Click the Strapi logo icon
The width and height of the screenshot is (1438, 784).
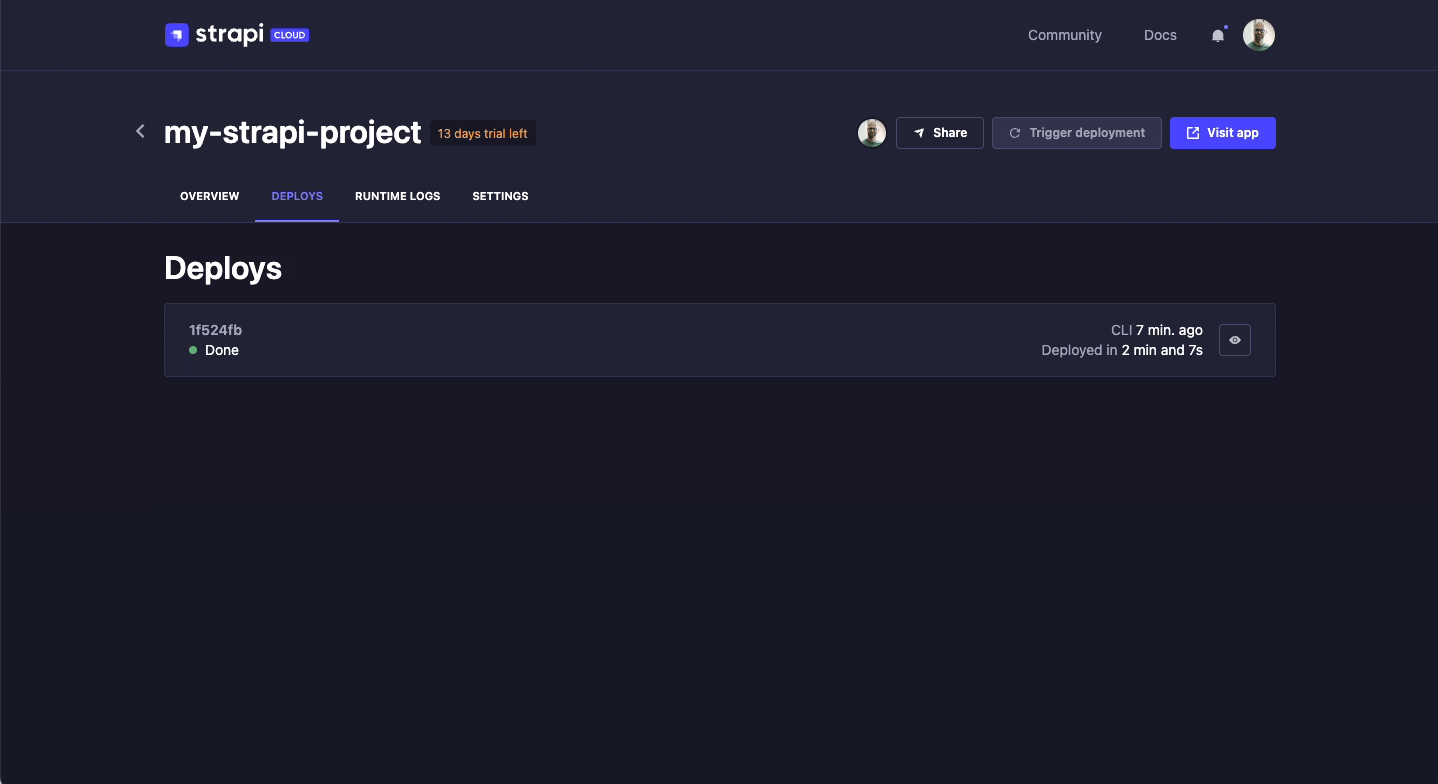pyautogui.click(x=177, y=35)
